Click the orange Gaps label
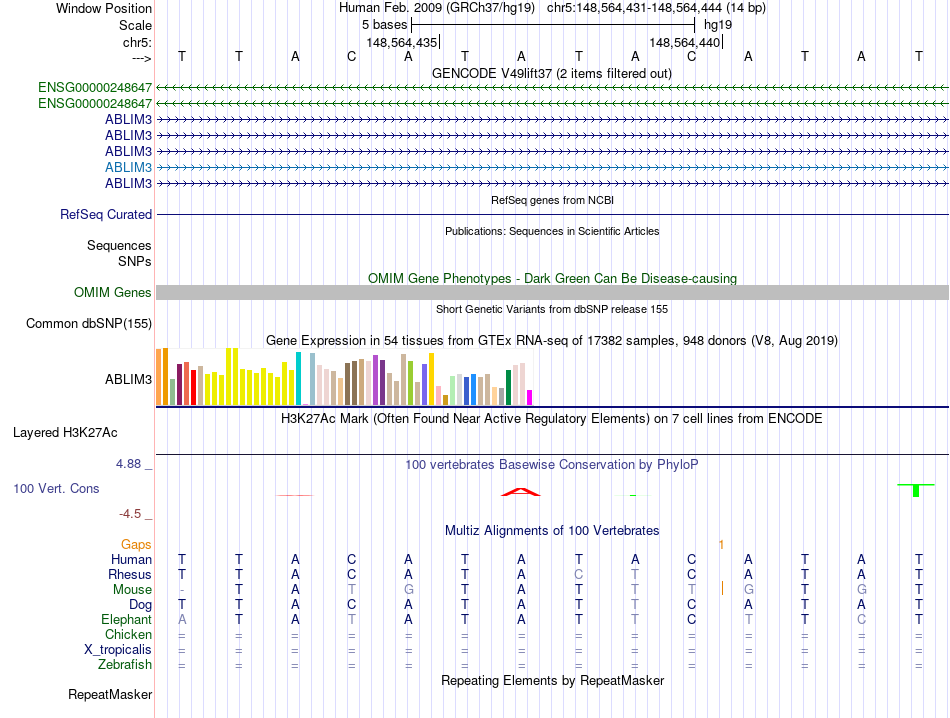Screen dimensions: 950x718 pyautogui.click(x=136, y=545)
